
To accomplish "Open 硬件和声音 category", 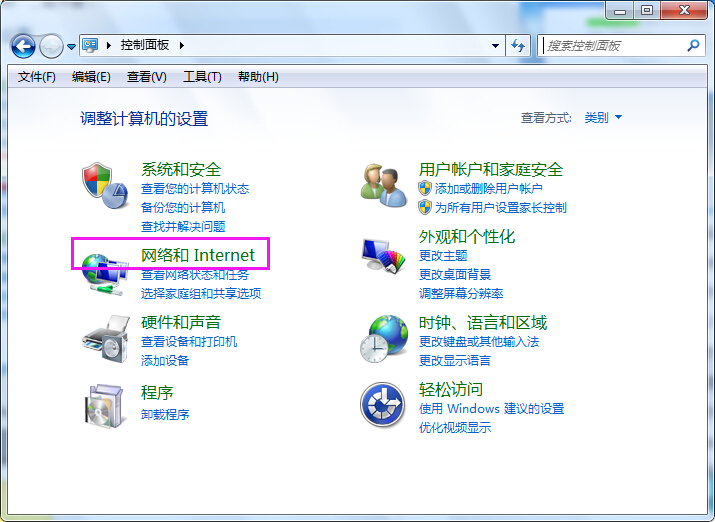I will [181, 322].
